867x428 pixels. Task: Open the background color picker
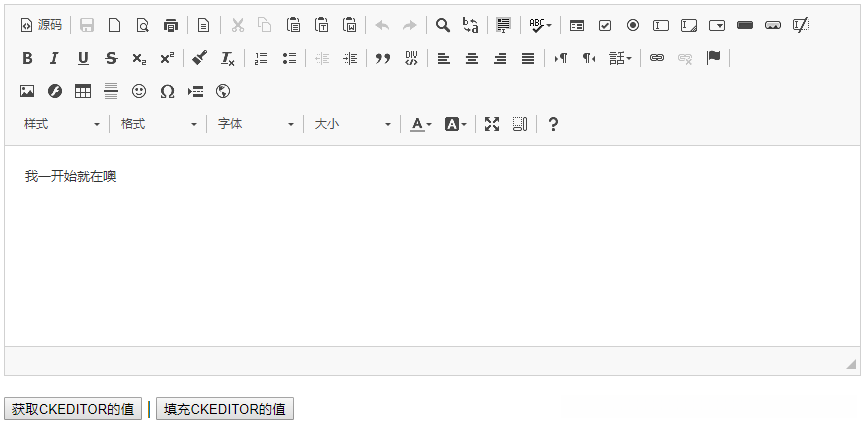pyautogui.click(x=456, y=124)
